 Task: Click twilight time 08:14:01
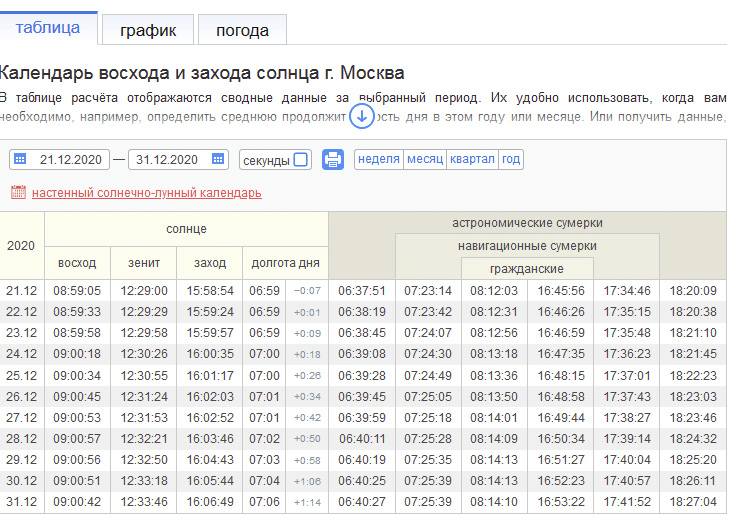(x=494, y=418)
